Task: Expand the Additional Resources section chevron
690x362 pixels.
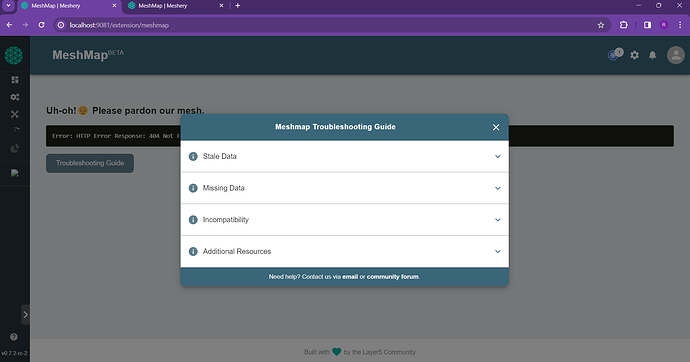Action: pos(498,252)
